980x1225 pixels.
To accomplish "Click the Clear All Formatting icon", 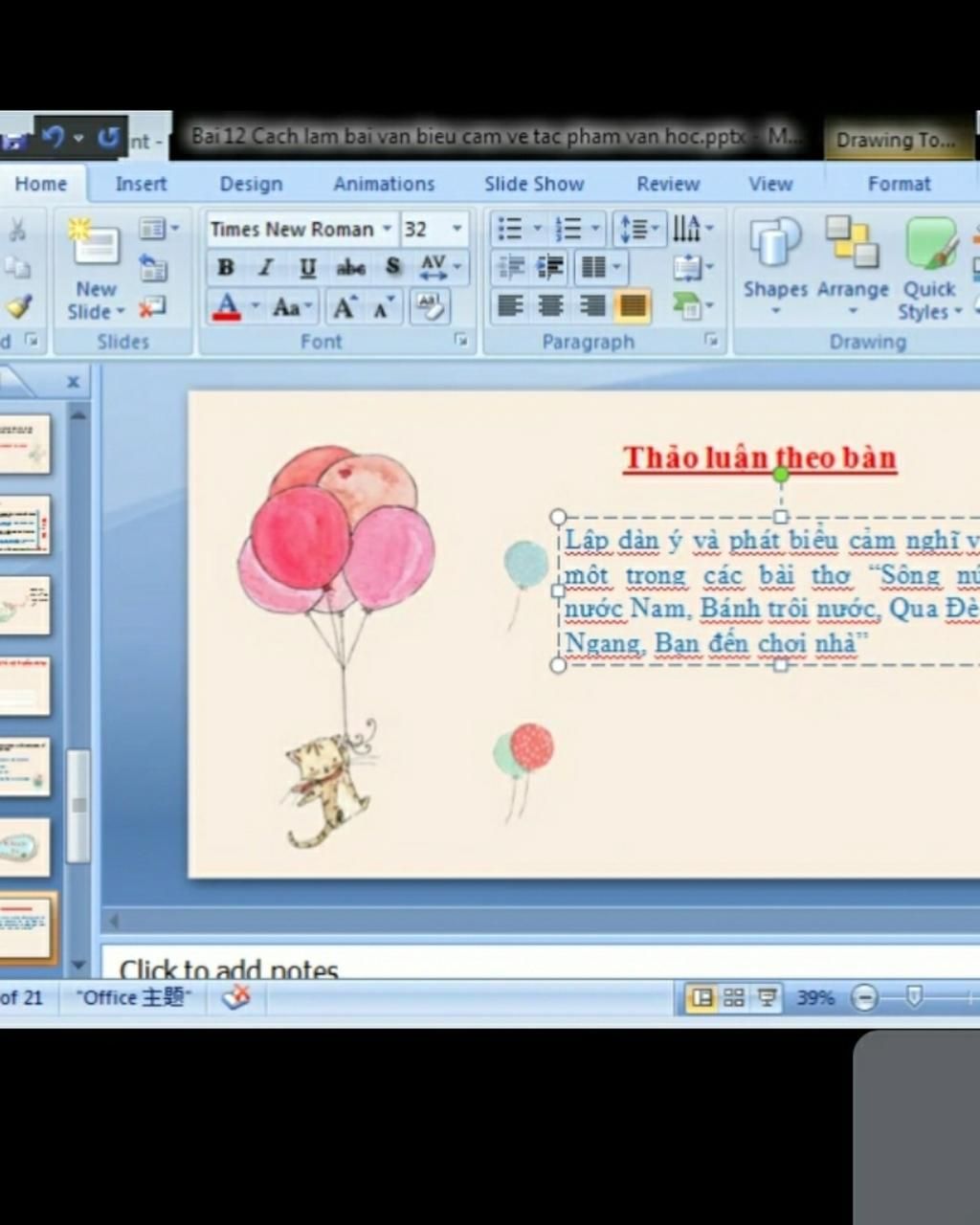I will [430, 306].
